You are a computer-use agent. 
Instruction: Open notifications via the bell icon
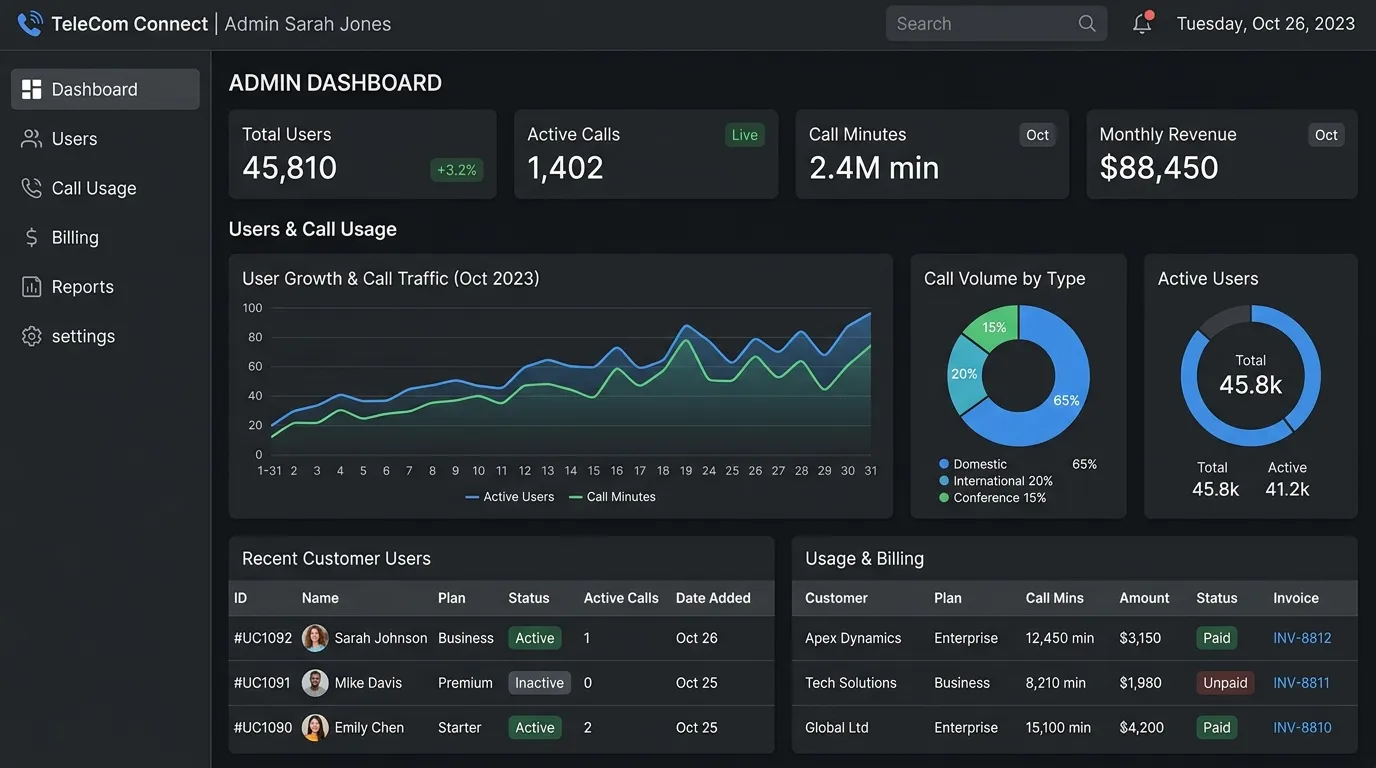(x=1142, y=23)
